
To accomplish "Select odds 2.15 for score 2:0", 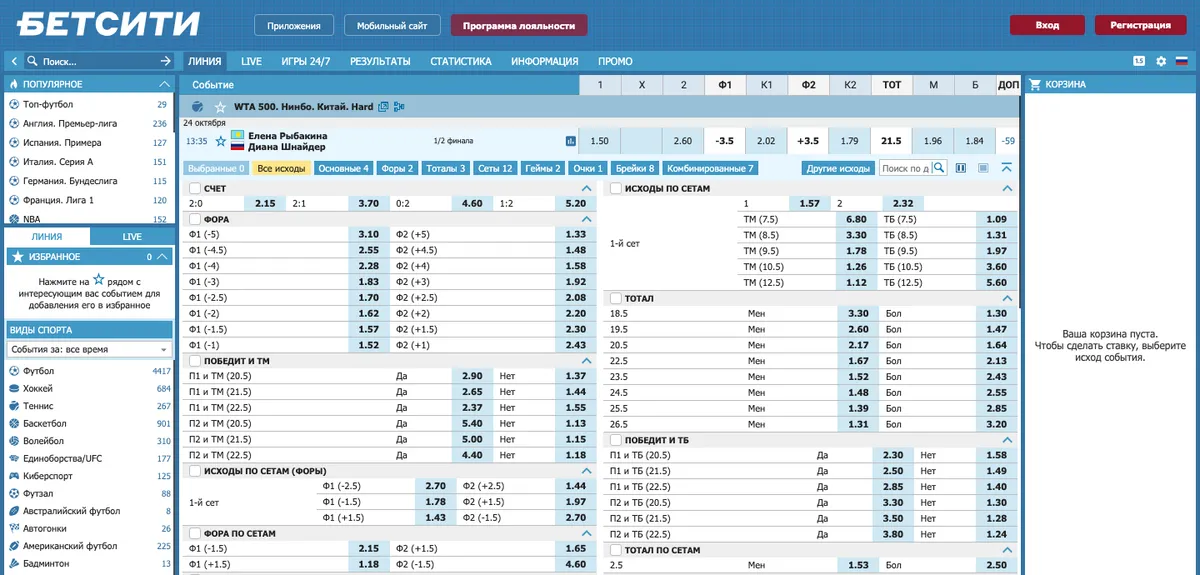I will coord(265,203).
